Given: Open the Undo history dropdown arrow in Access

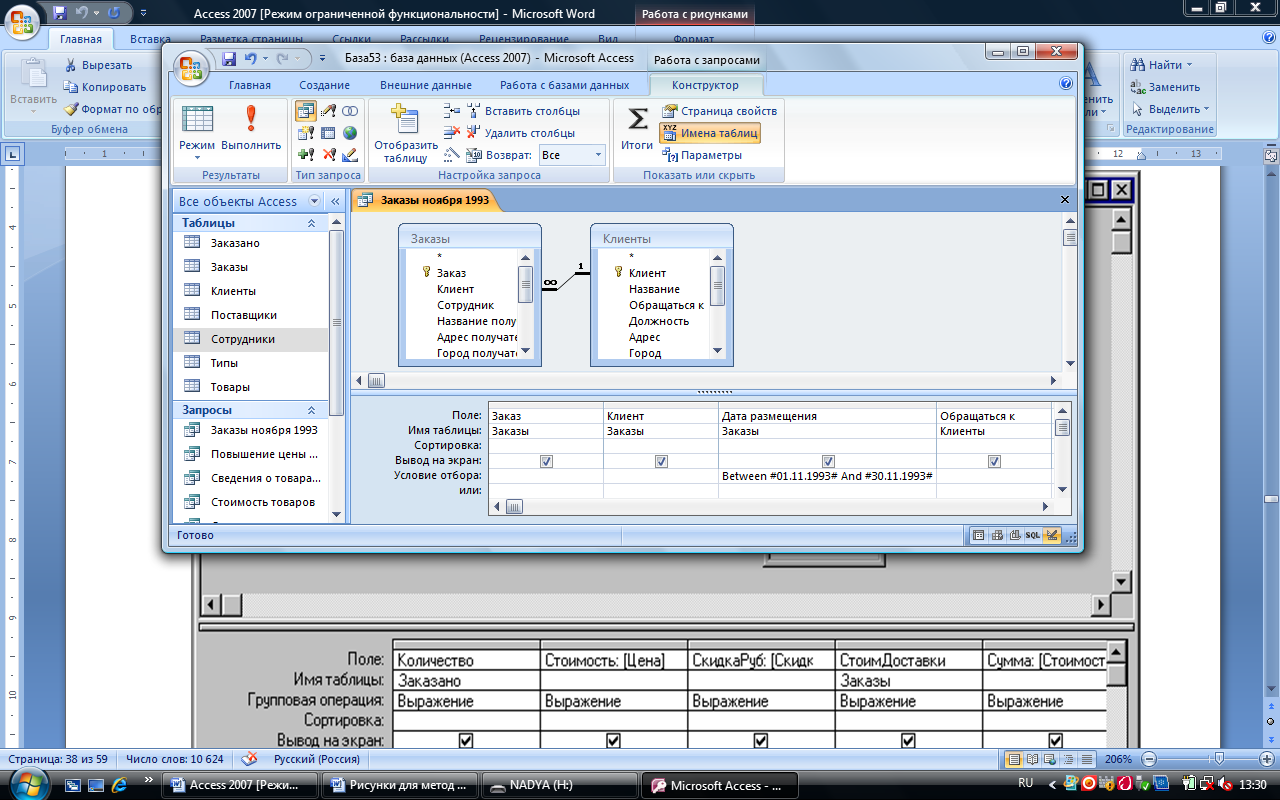Looking at the screenshot, I should coord(263,59).
